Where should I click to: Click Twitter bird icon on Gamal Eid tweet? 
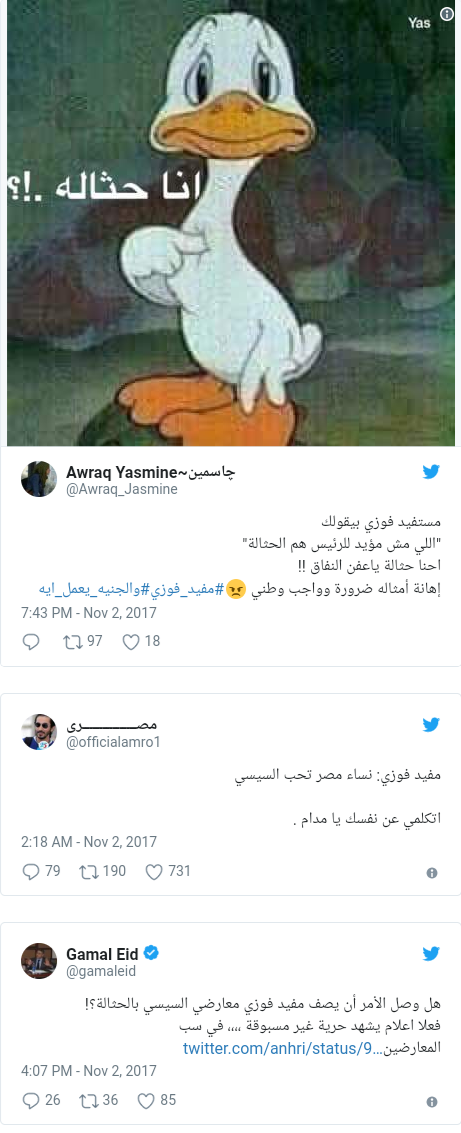click(431, 954)
